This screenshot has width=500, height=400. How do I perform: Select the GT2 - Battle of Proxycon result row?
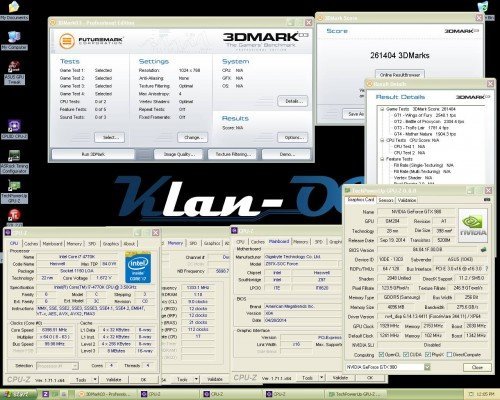pyautogui.click(x=429, y=122)
